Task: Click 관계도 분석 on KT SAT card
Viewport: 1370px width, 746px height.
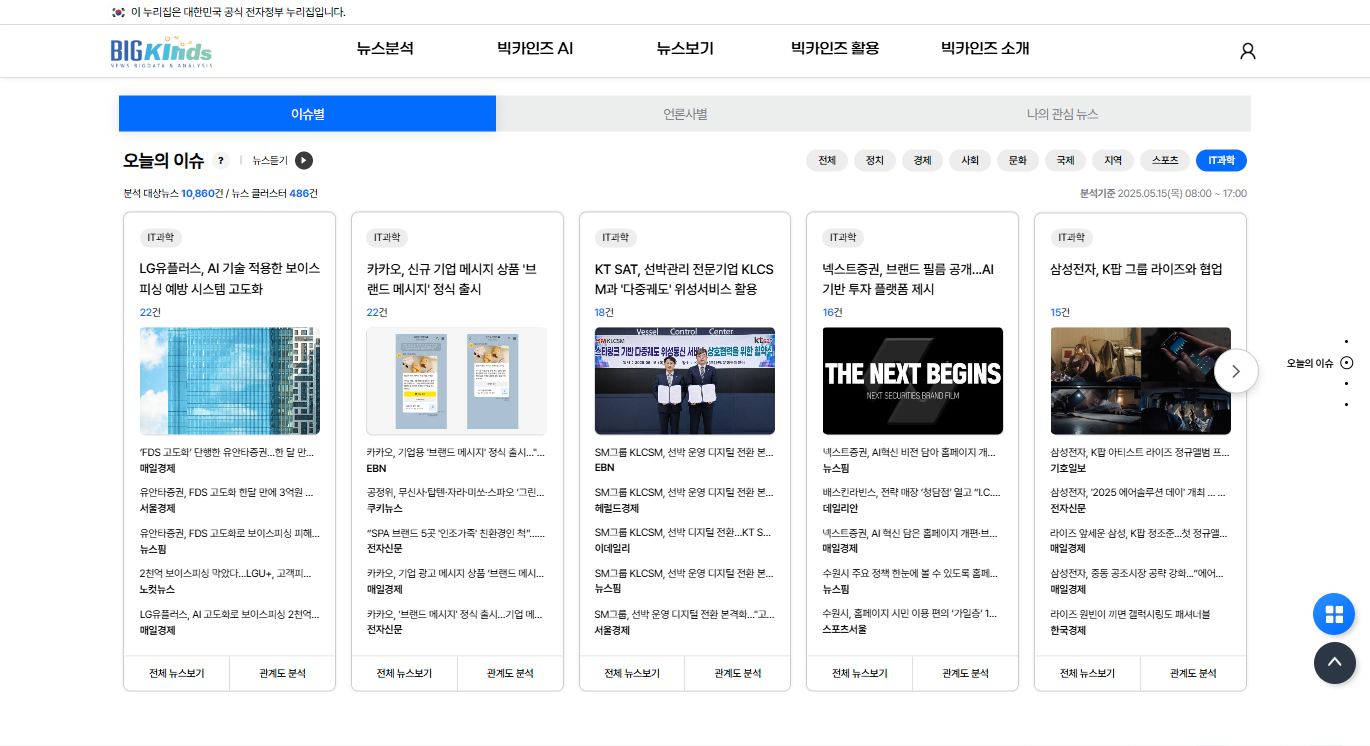Action: click(738, 673)
